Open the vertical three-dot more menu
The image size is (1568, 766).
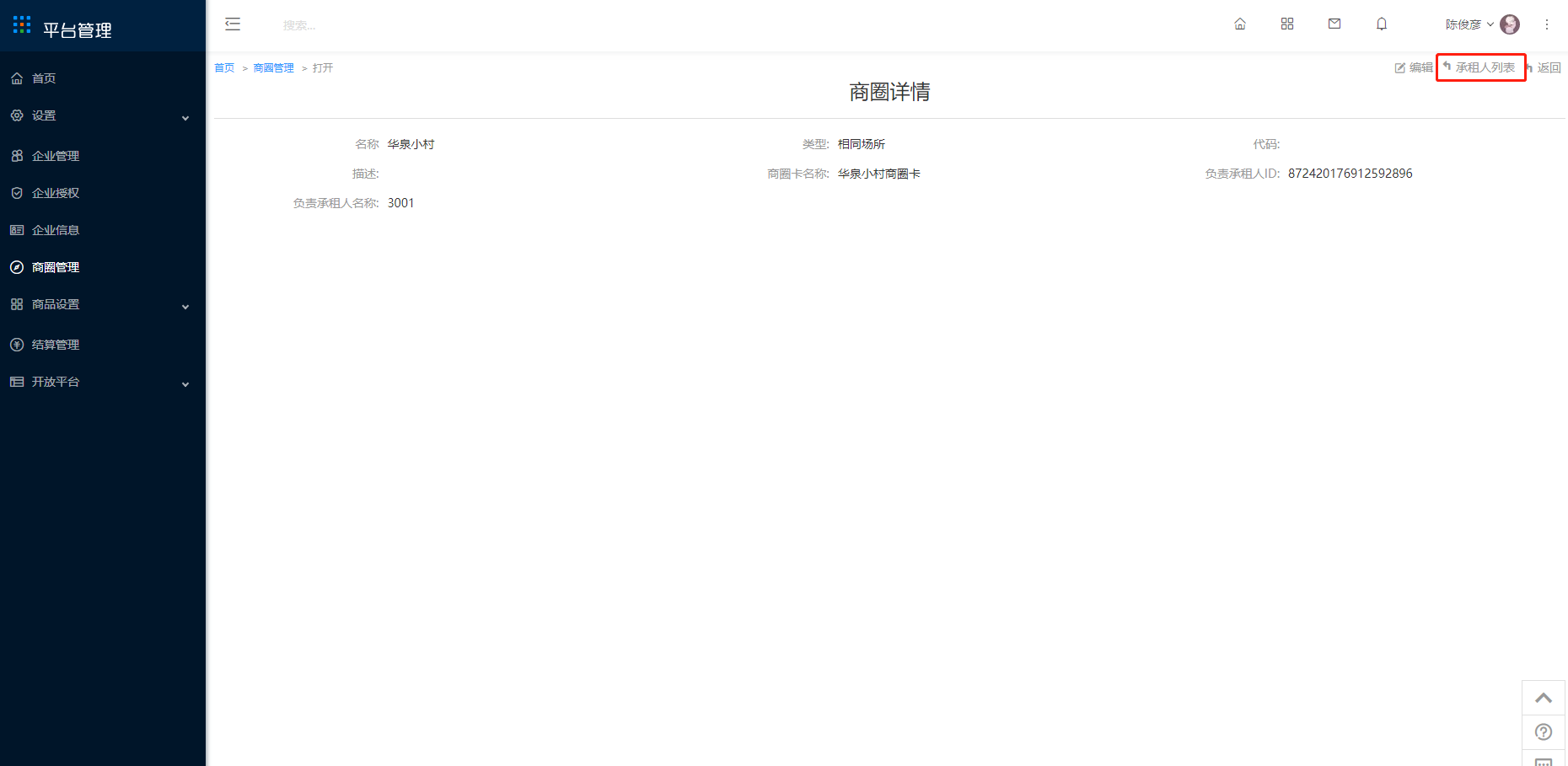1547,24
